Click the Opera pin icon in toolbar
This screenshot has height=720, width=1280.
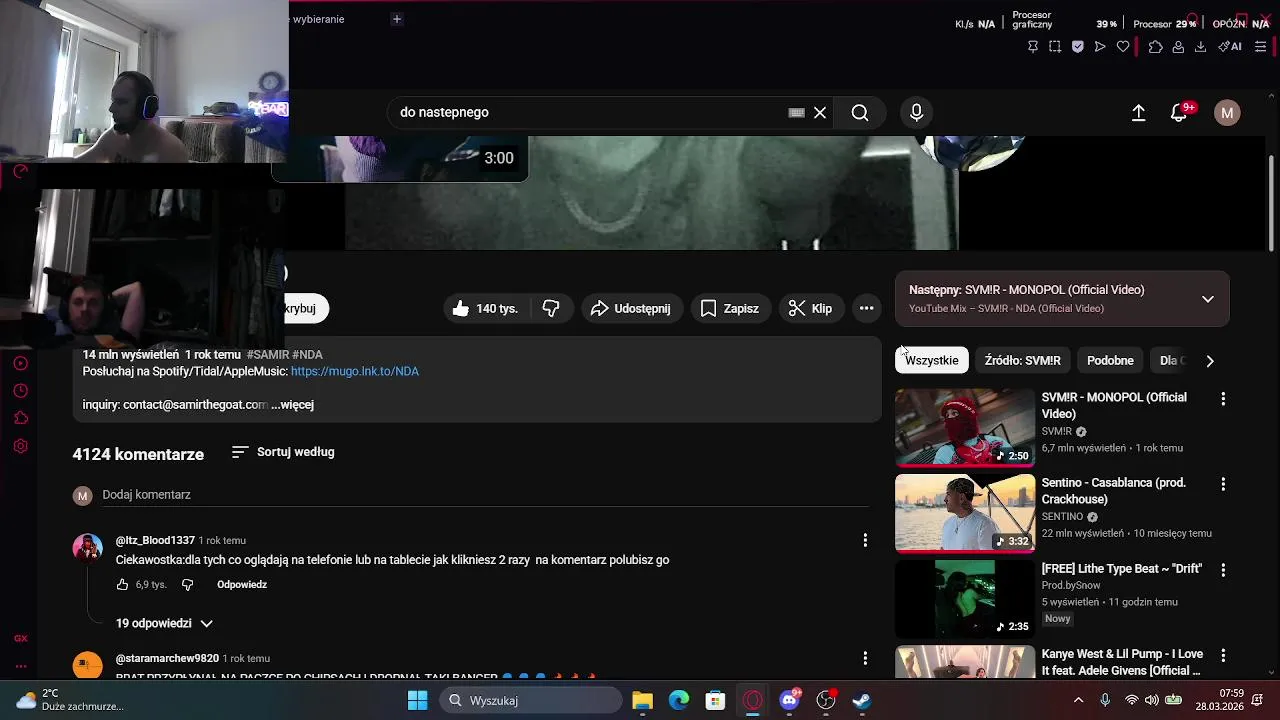(x=1033, y=46)
